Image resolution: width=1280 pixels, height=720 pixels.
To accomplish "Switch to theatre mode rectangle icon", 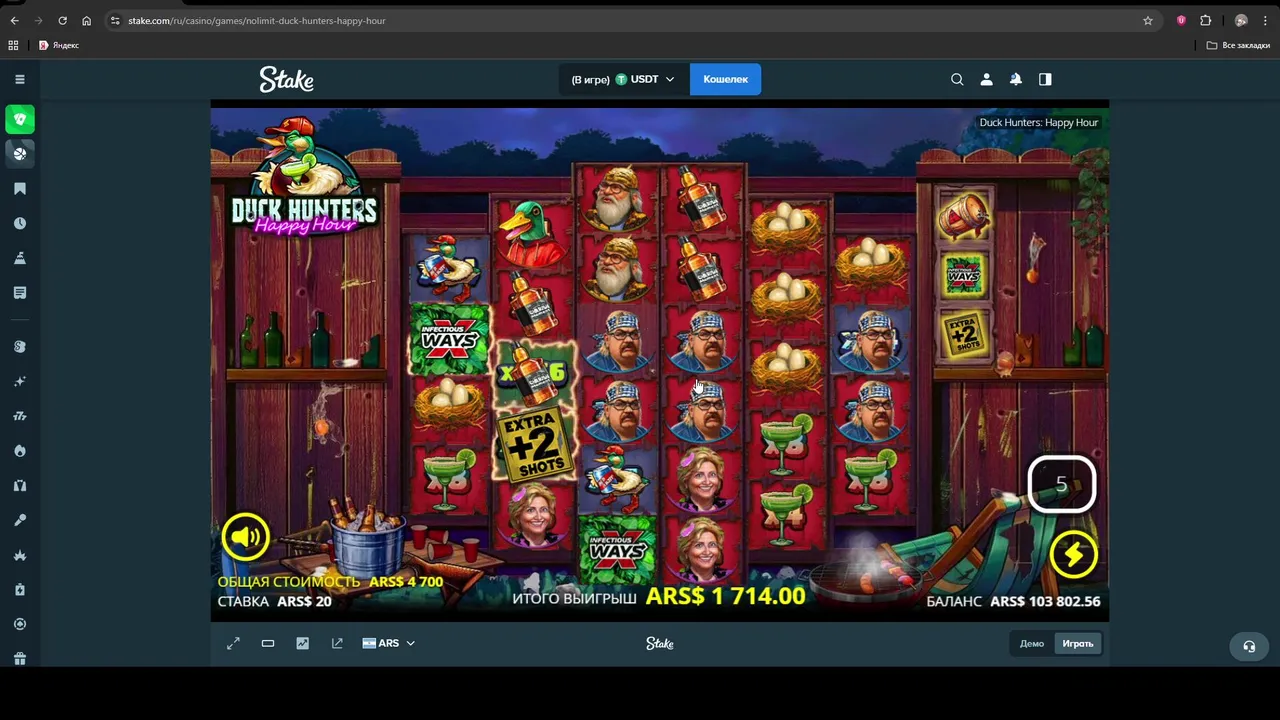I will (x=268, y=643).
